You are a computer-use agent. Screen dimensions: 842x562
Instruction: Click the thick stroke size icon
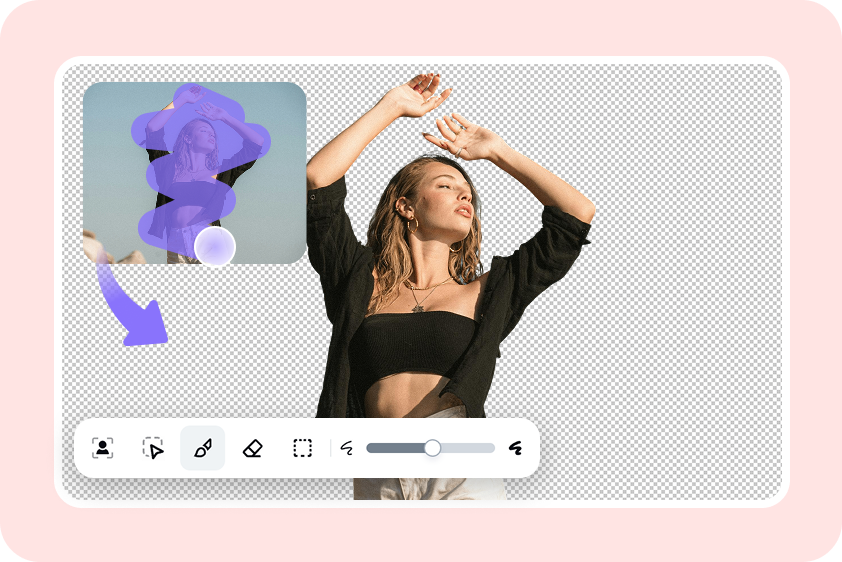click(516, 448)
